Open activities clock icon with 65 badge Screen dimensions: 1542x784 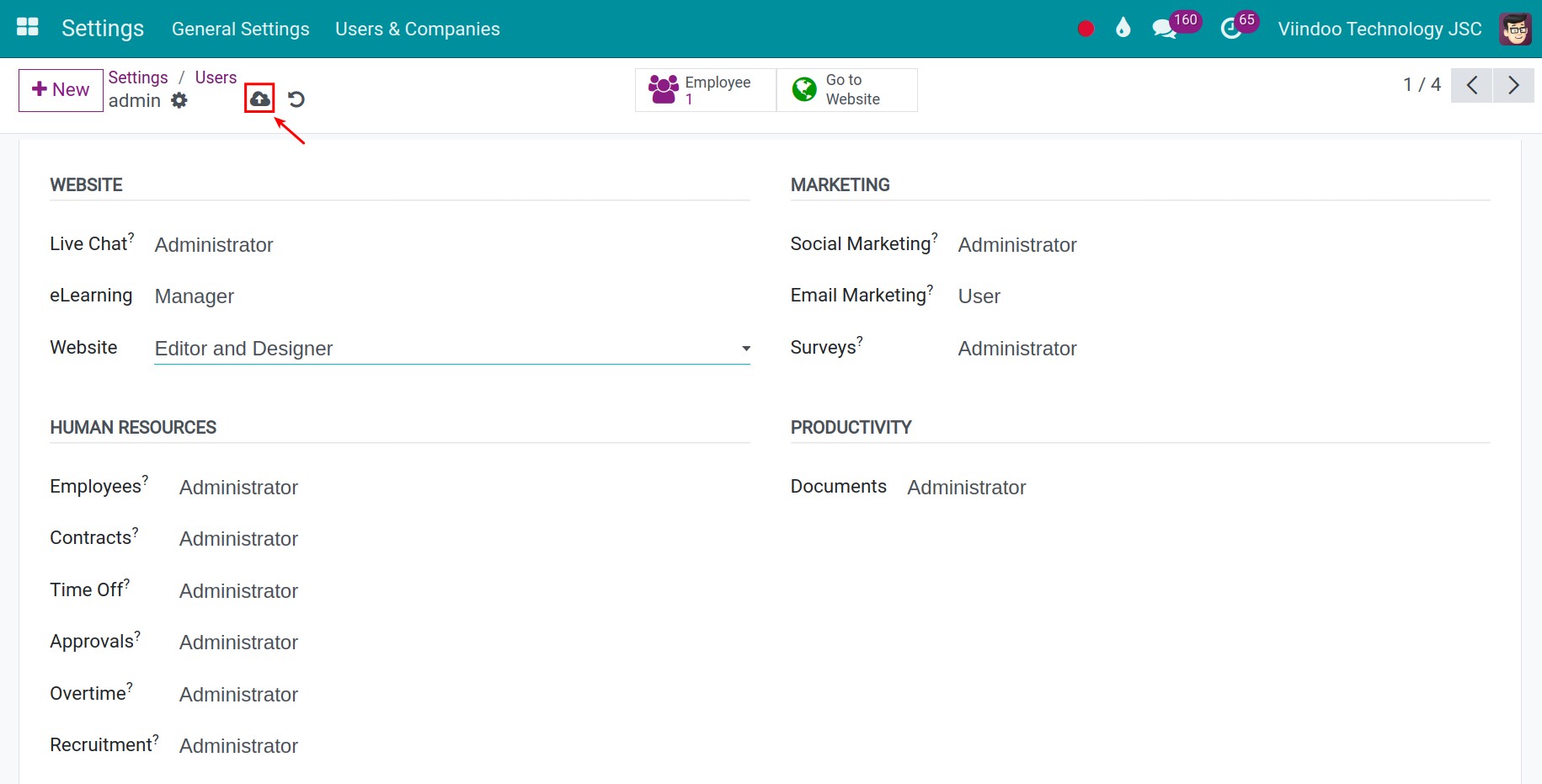click(x=1239, y=26)
